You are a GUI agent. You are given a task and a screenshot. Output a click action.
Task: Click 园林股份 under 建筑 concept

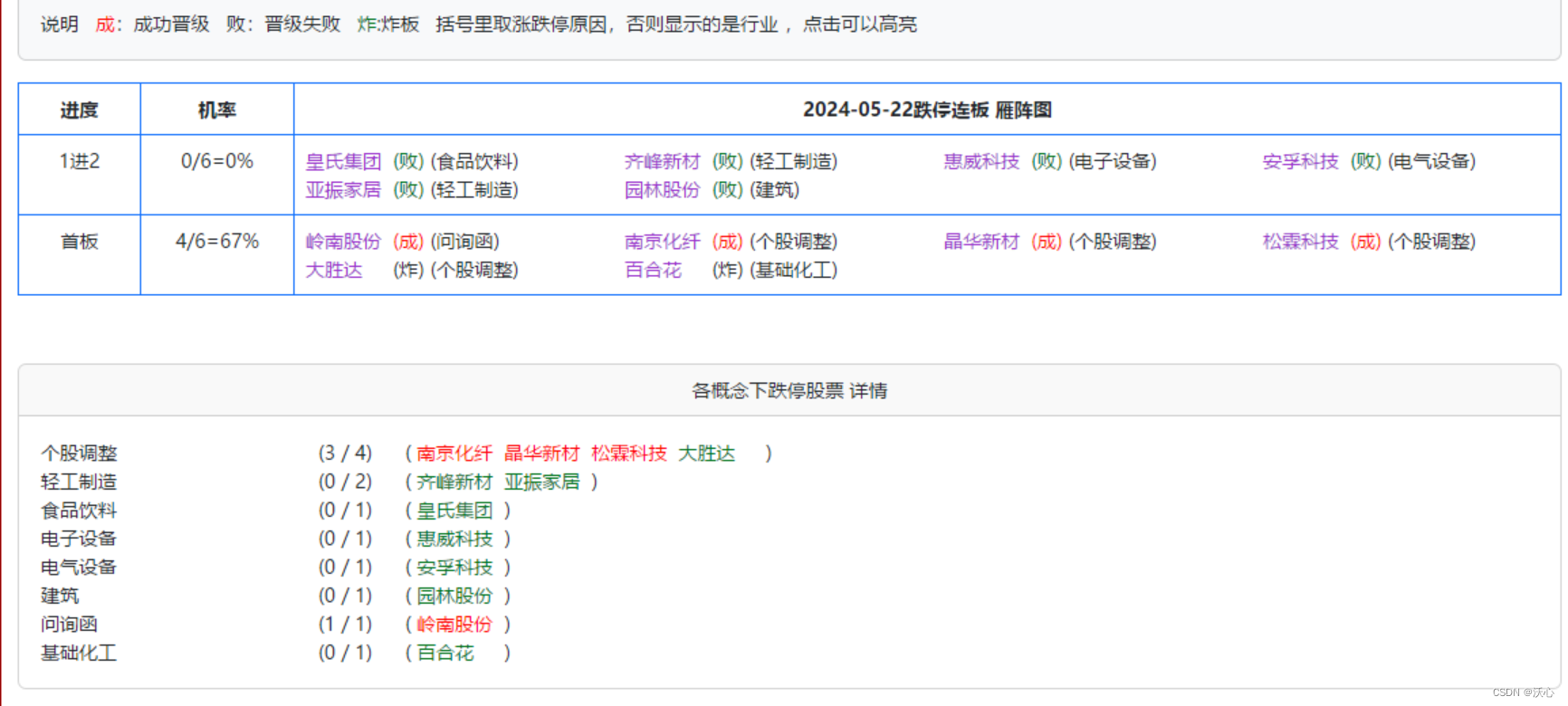pyautogui.click(x=454, y=596)
